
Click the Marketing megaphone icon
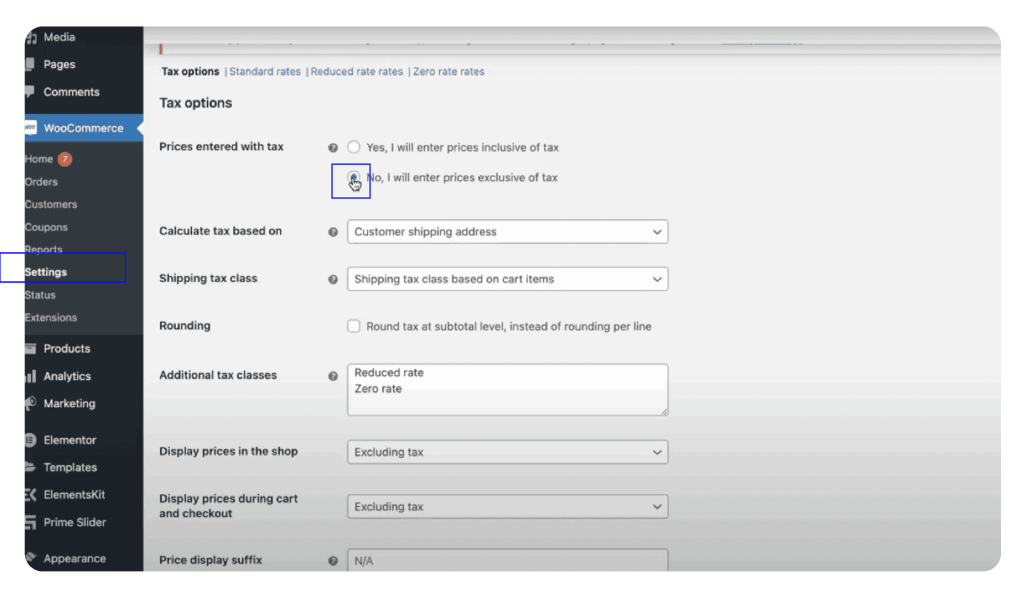tap(30, 404)
